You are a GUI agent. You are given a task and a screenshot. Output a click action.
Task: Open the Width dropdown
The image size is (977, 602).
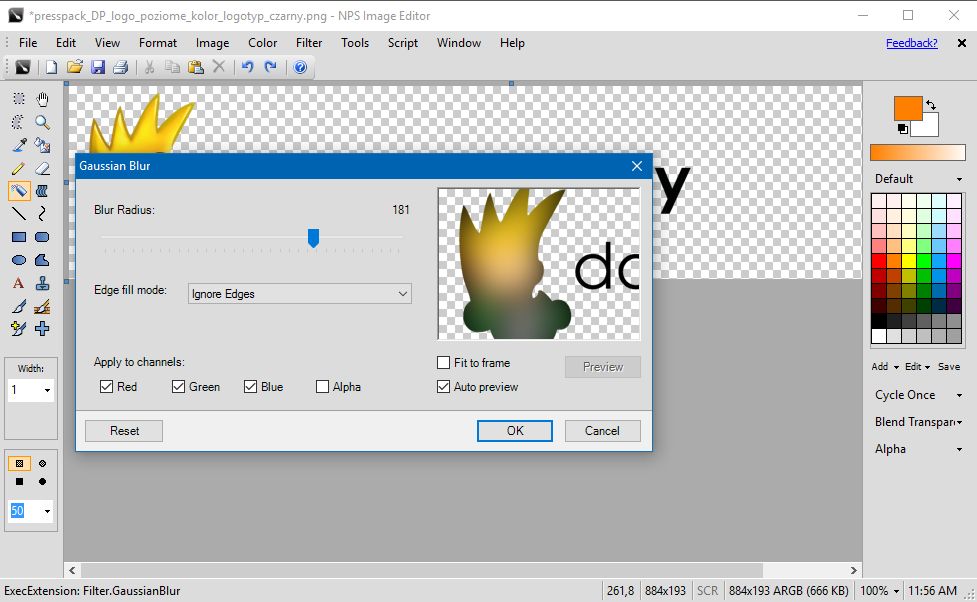(x=47, y=390)
